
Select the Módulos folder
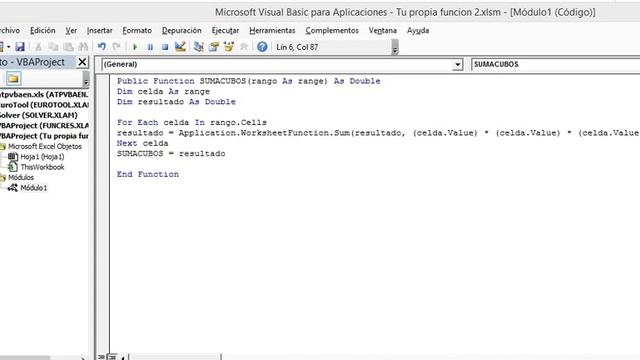pyautogui.click(x=21, y=178)
